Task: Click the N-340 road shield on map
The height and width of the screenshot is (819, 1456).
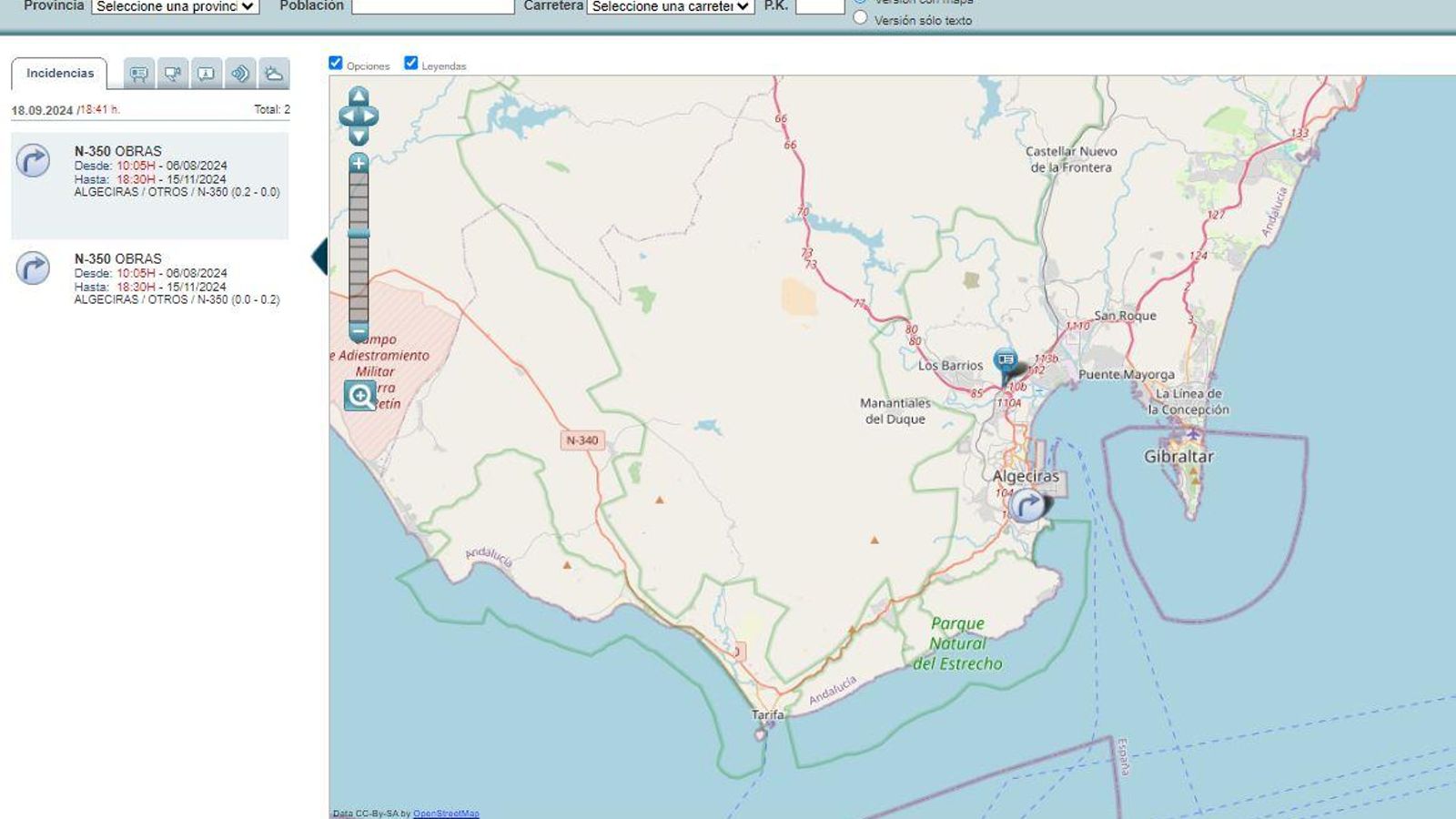Action: click(x=582, y=440)
